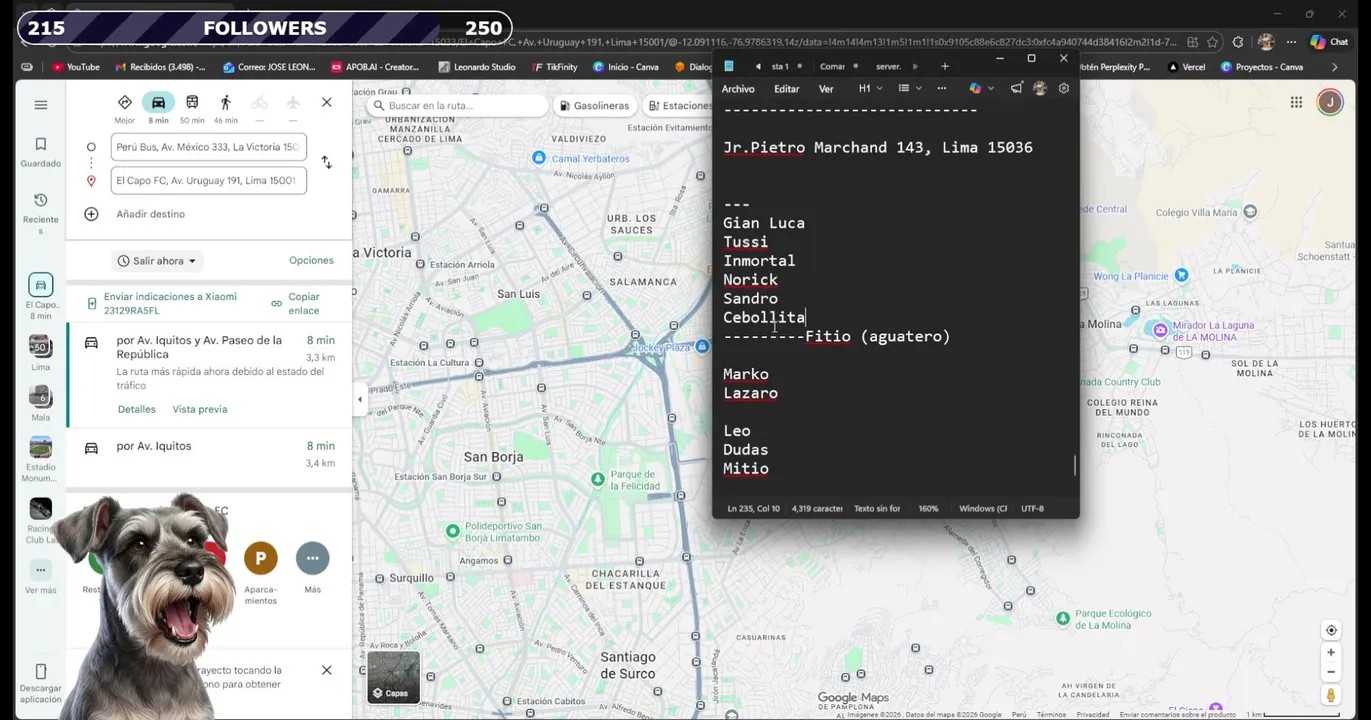Select driving mode showing 8 min

pyautogui.click(x=158, y=109)
